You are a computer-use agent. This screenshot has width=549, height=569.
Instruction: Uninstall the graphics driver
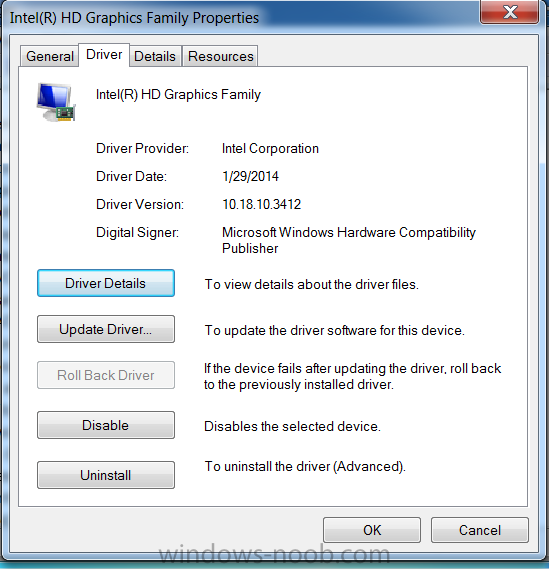[106, 475]
